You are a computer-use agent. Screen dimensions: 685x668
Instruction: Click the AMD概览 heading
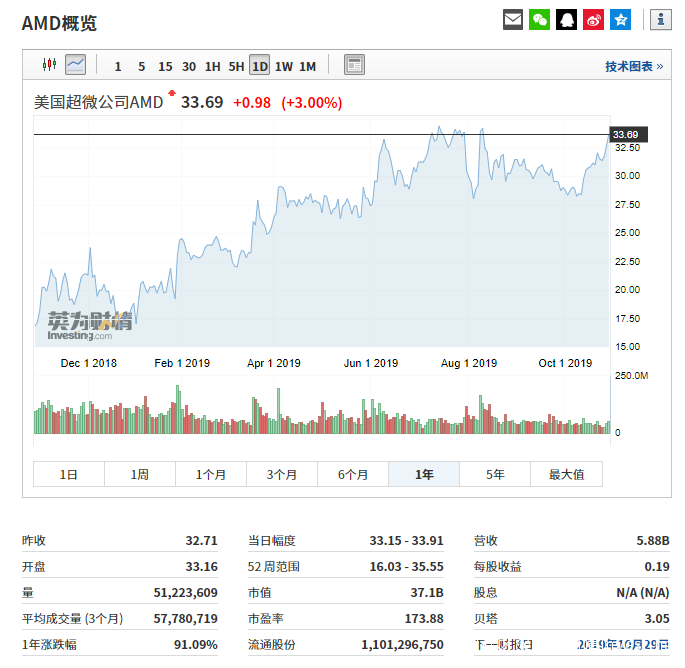click(59, 23)
